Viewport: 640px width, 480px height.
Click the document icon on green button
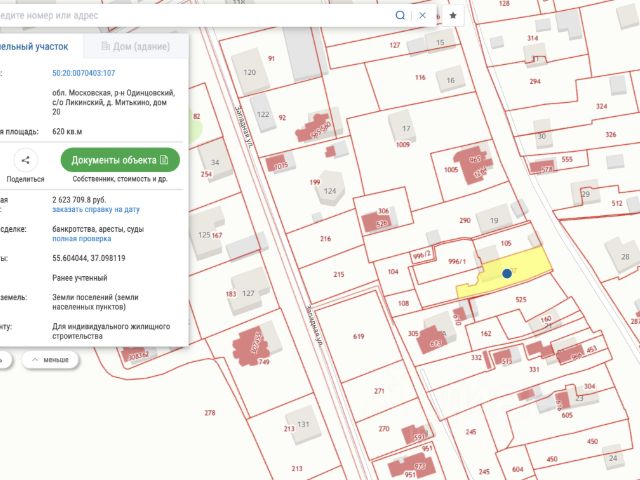(x=164, y=160)
